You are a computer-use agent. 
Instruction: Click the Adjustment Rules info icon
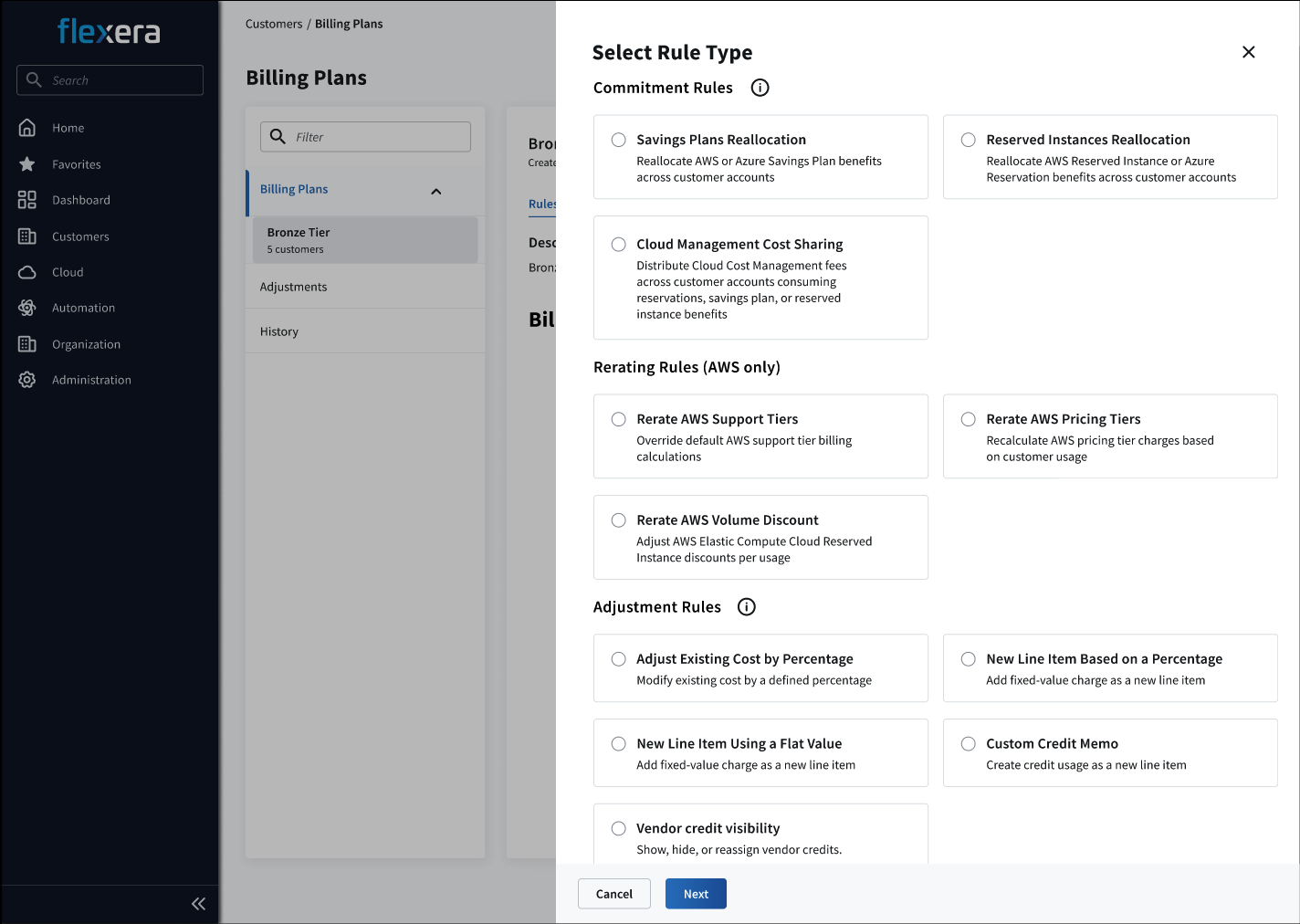tap(747, 607)
